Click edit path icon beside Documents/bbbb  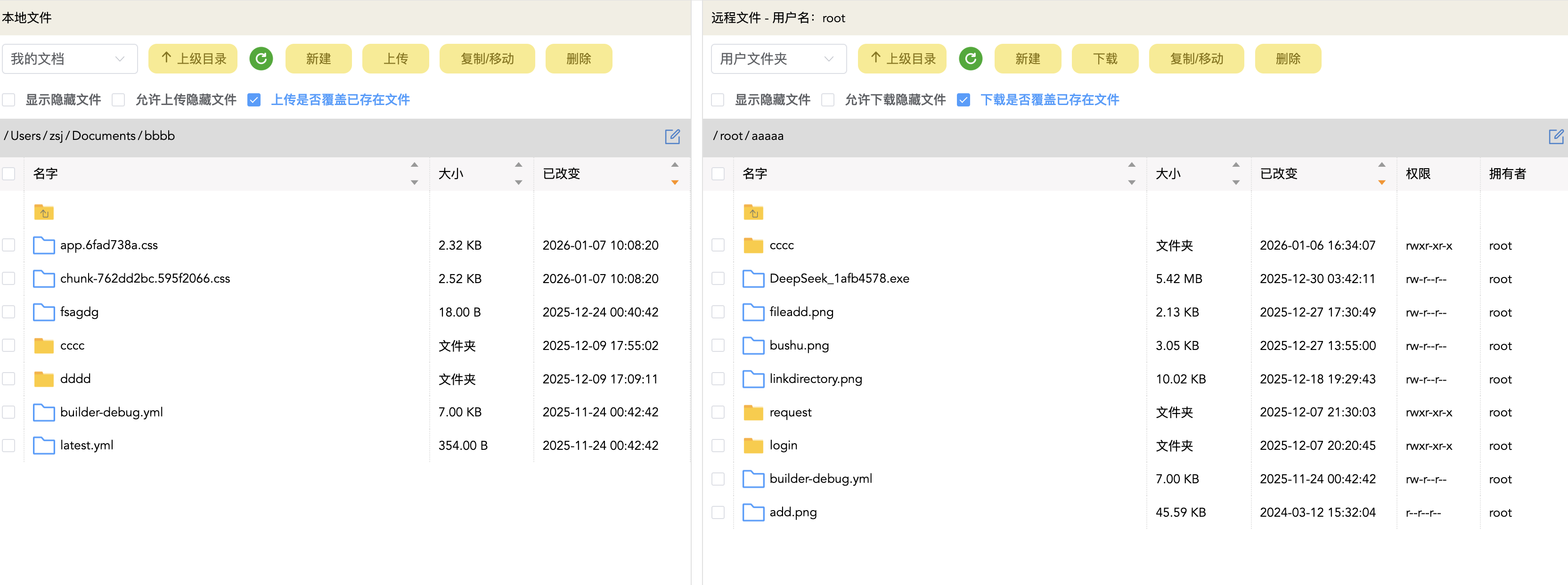[x=672, y=136]
